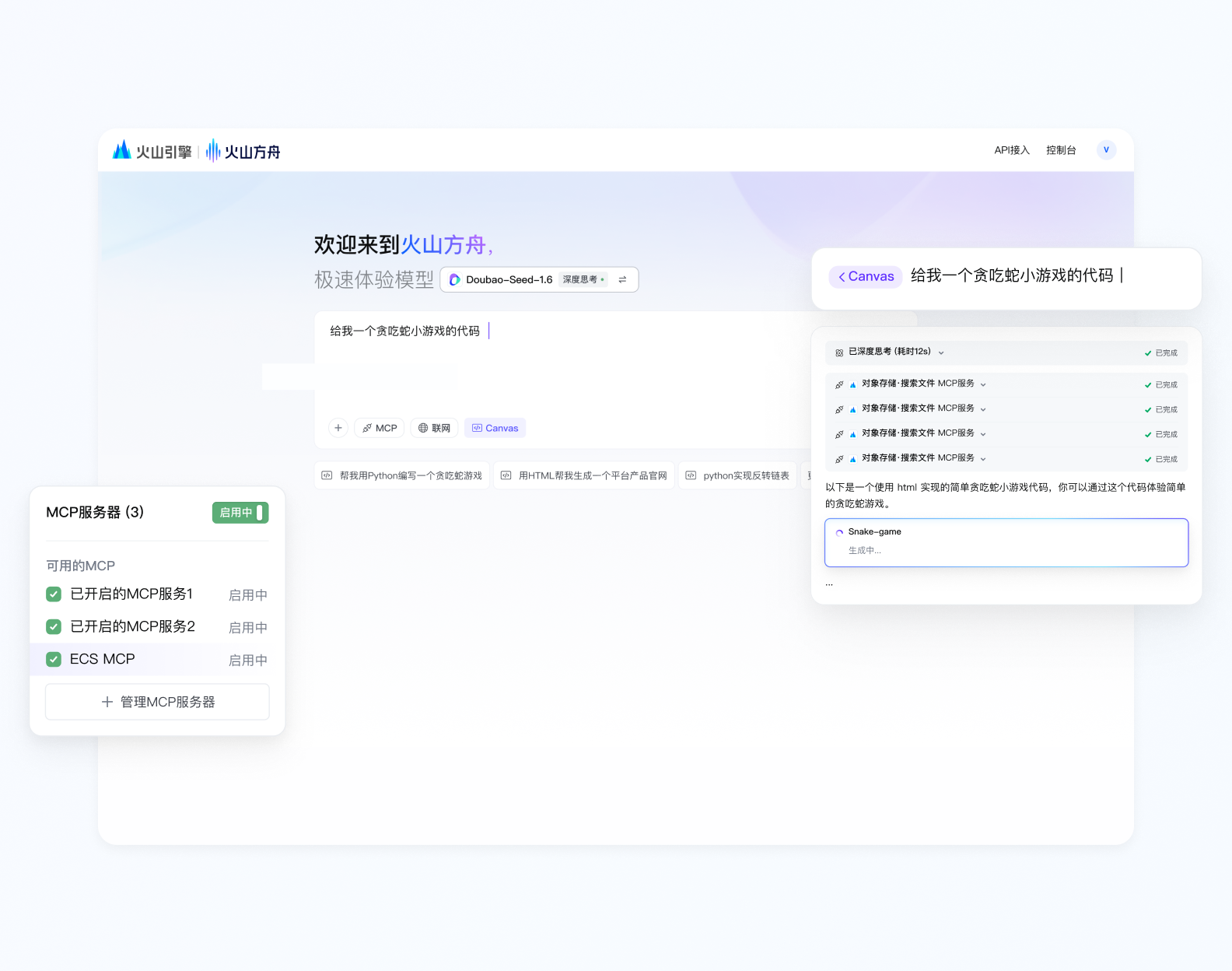Switch off the 启用中 MCP server toggle

pyautogui.click(x=240, y=513)
